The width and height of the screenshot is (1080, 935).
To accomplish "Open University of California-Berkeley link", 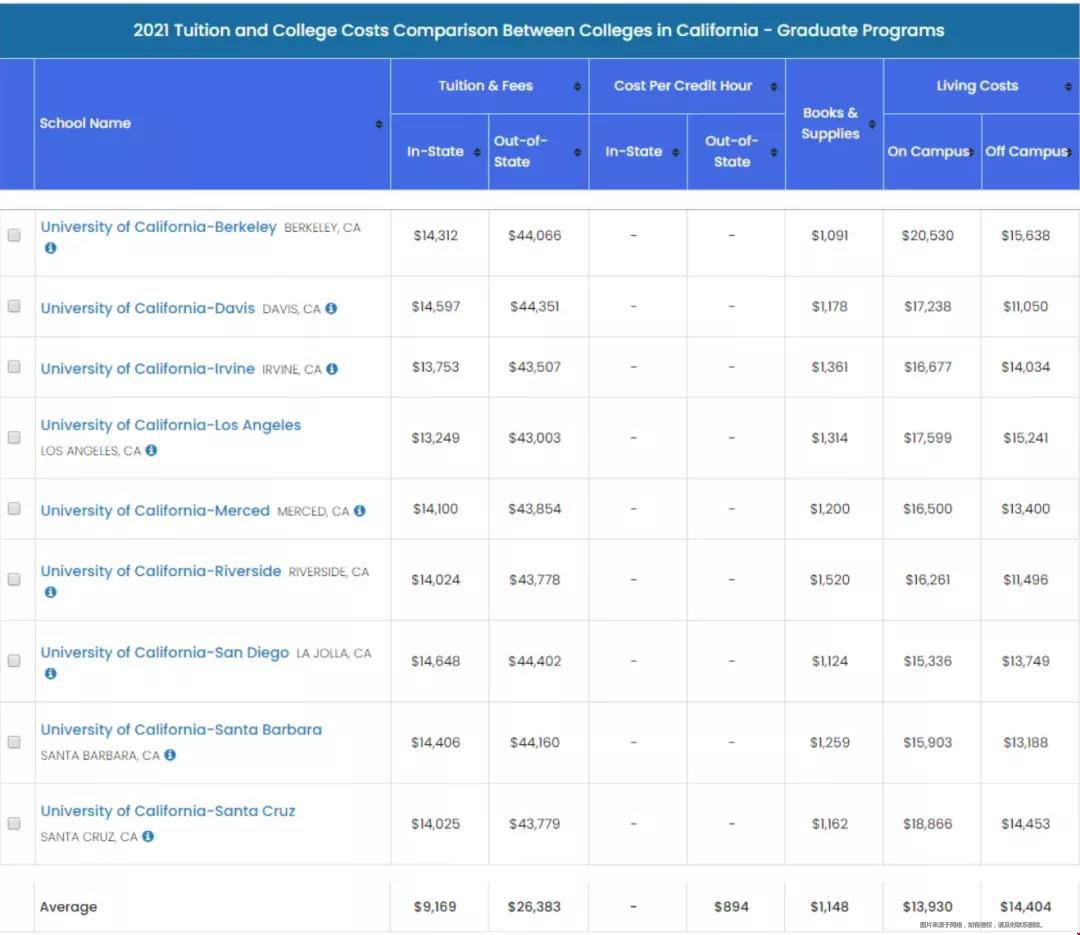I will point(158,227).
